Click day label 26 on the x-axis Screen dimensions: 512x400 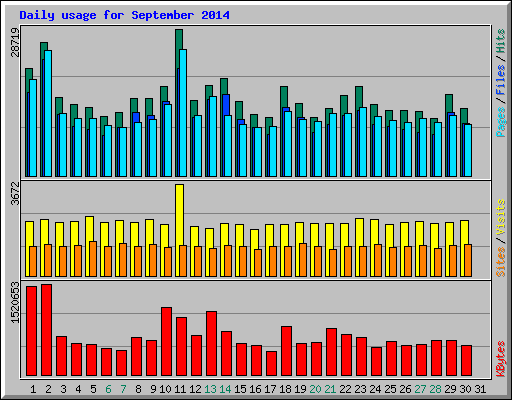[x=405, y=389]
